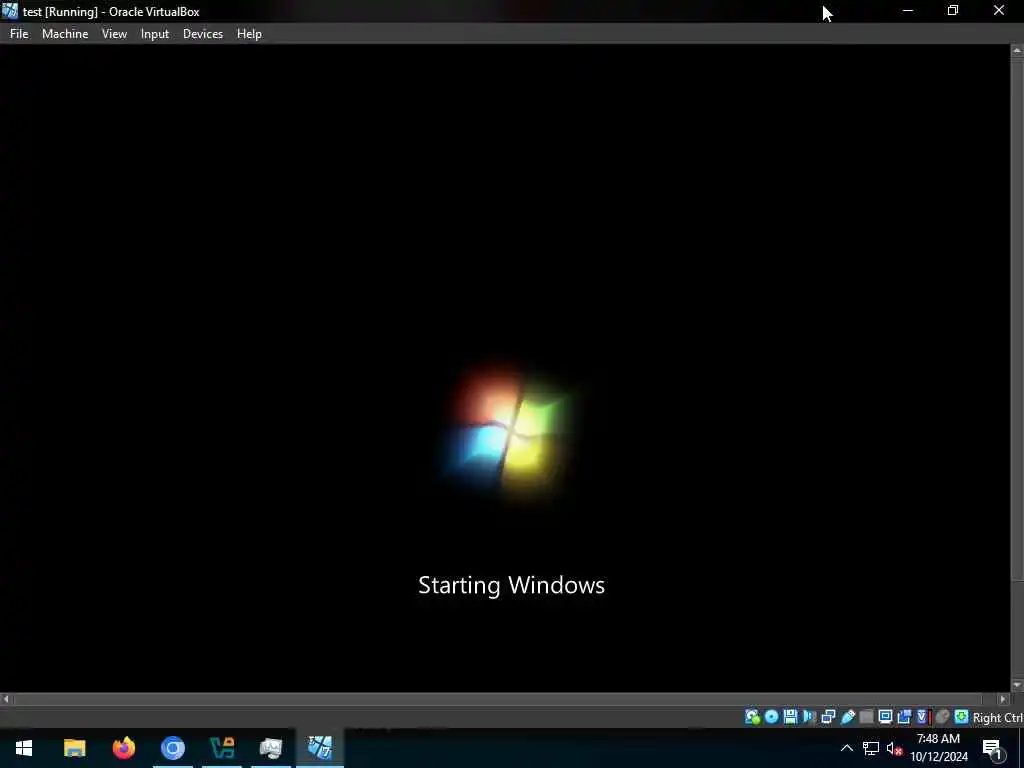Open the Devices menu

click(x=202, y=34)
